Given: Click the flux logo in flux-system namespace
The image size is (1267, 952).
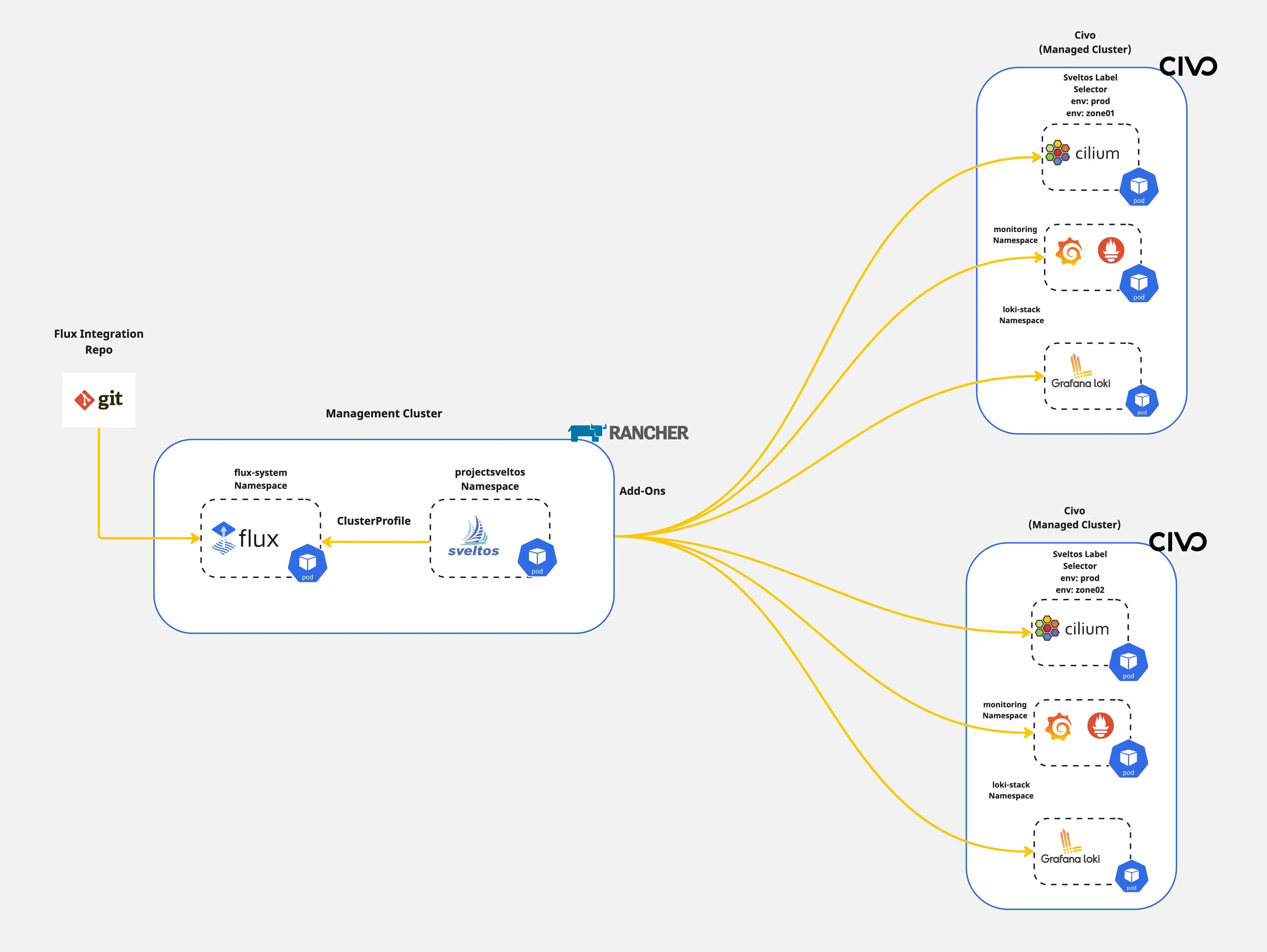Looking at the screenshot, I should tap(245, 538).
